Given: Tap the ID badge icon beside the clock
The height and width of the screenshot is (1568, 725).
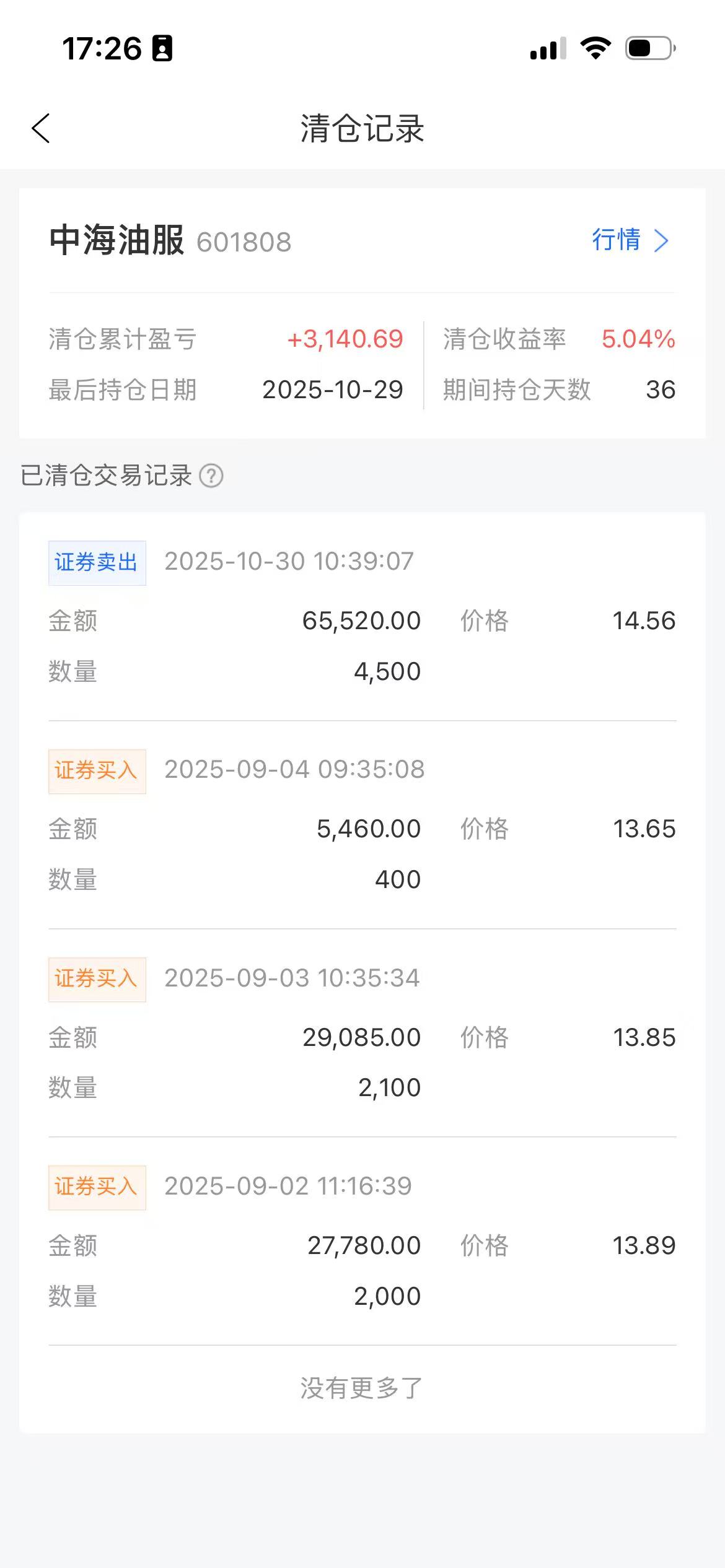Looking at the screenshot, I should tap(162, 48).
